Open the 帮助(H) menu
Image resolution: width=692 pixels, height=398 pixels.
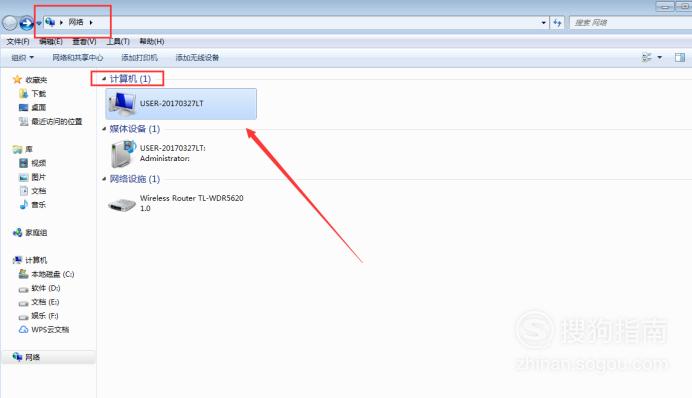click(152, 41)
